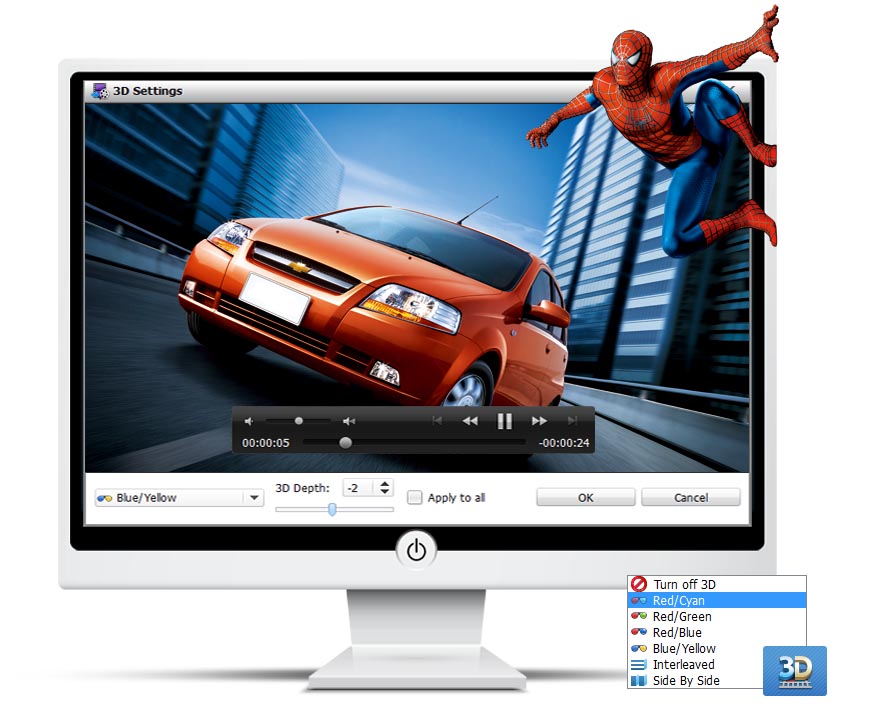Enable the Apply to all checkbox
The height and width of the screenshot is (715, 886).
415,497
